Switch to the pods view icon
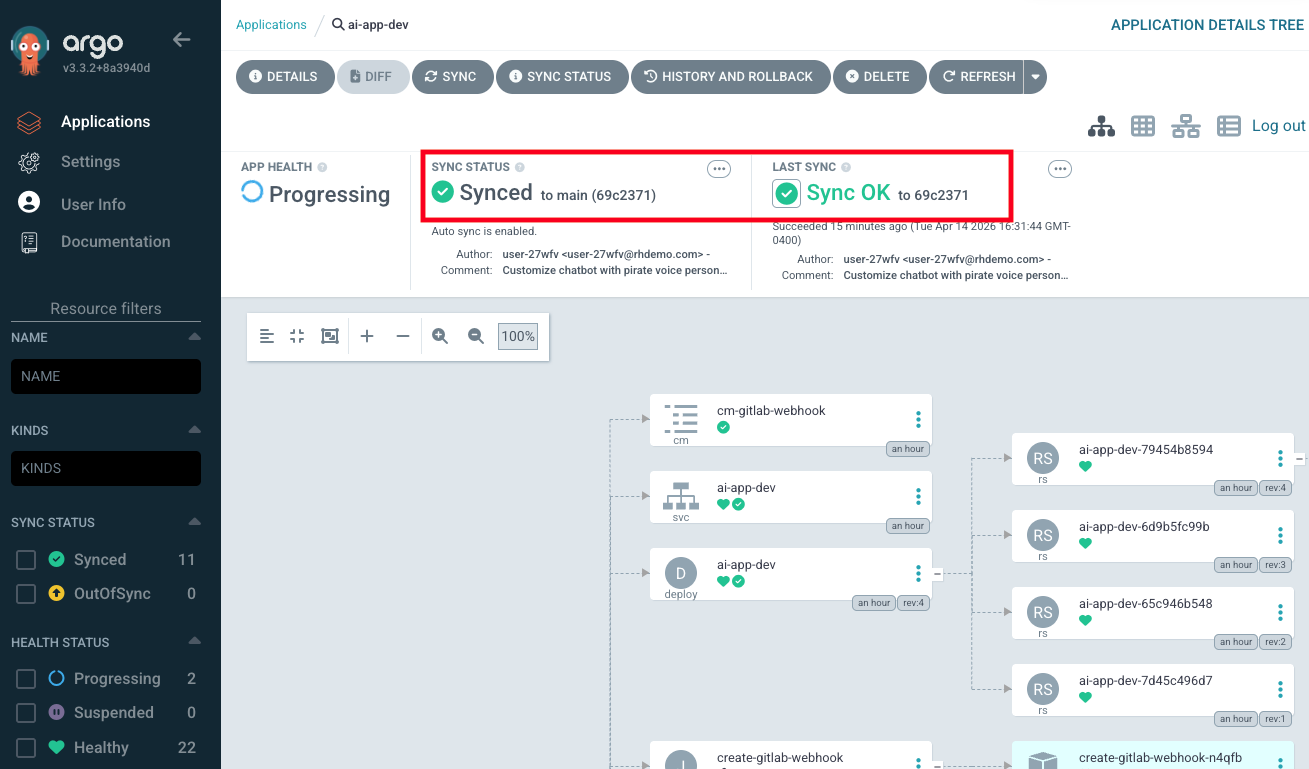This screenshot has width=1309, height=769. (x=1143, y=126)
